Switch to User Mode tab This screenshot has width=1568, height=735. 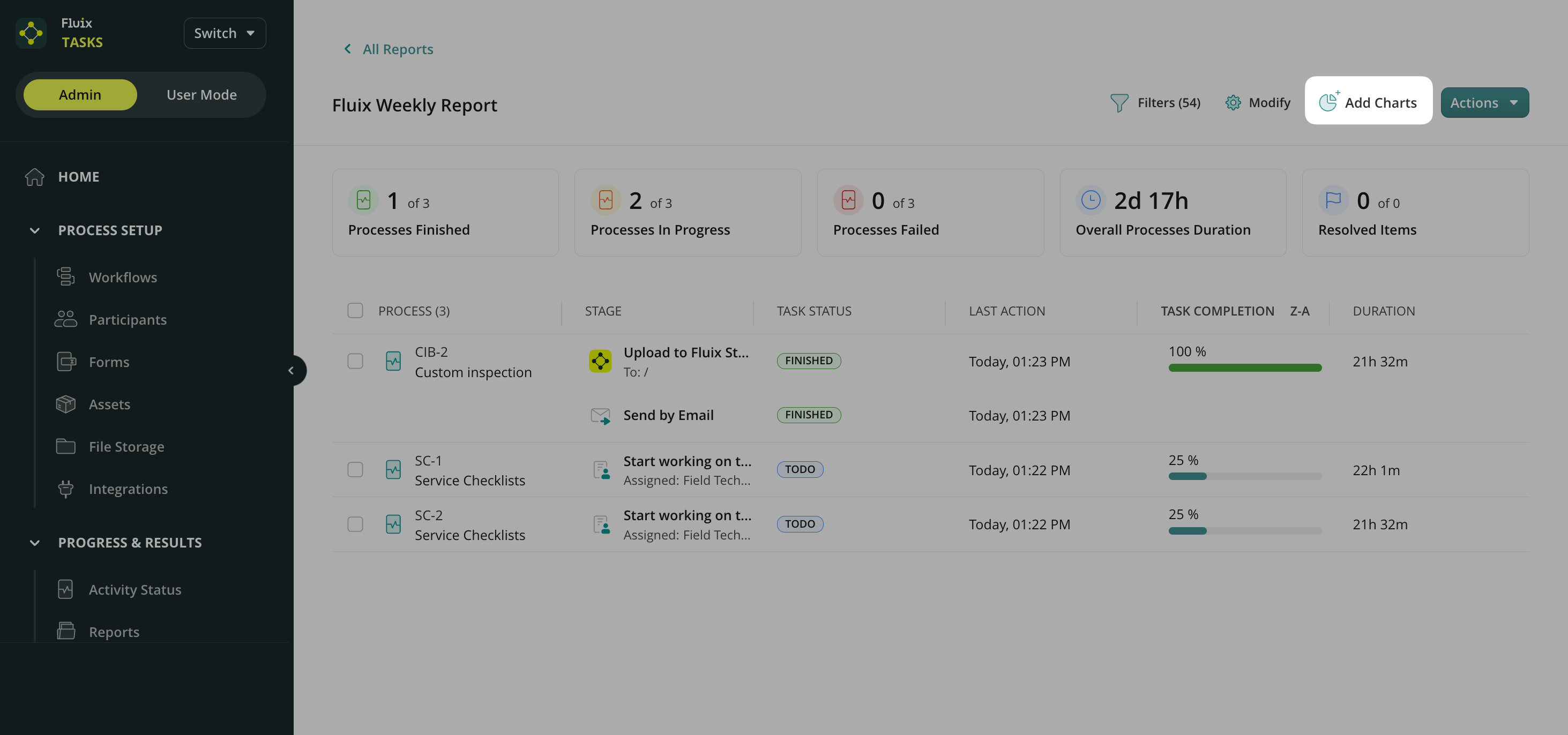[201, 95]
